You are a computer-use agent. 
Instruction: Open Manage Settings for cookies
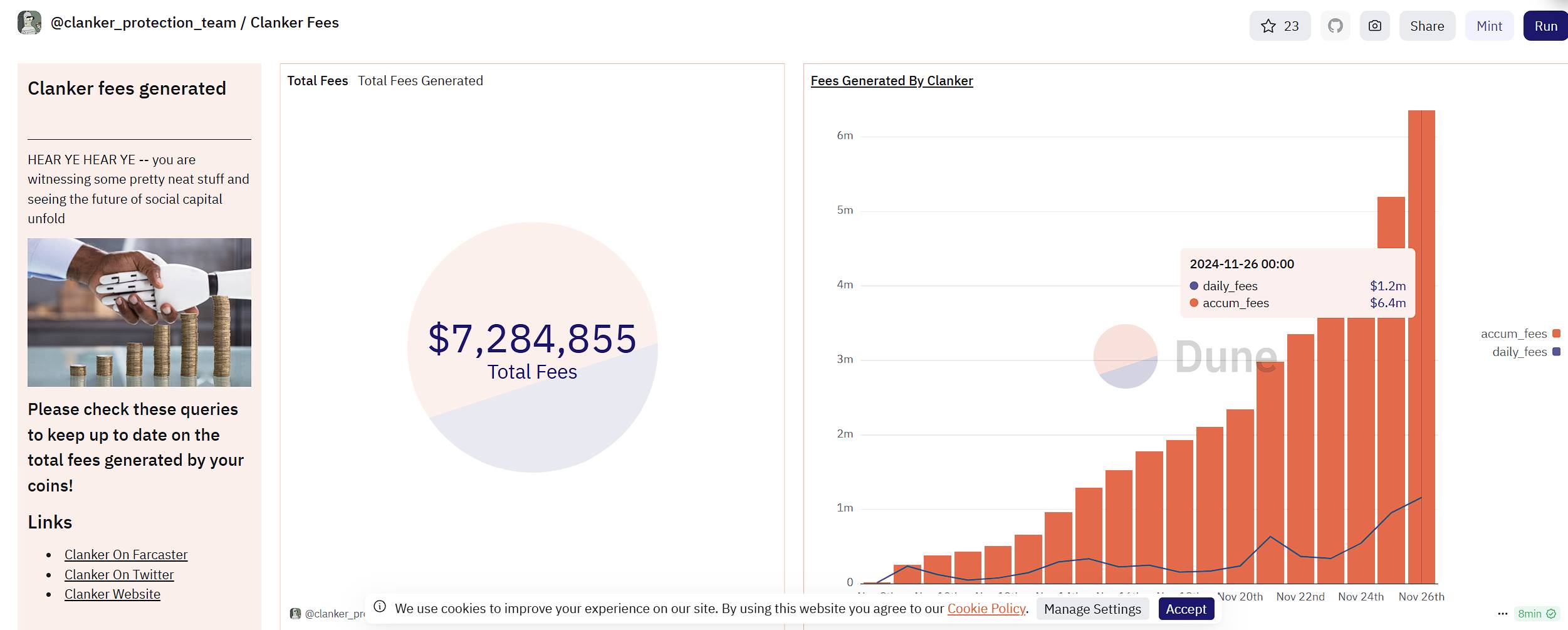point(1092,609)
